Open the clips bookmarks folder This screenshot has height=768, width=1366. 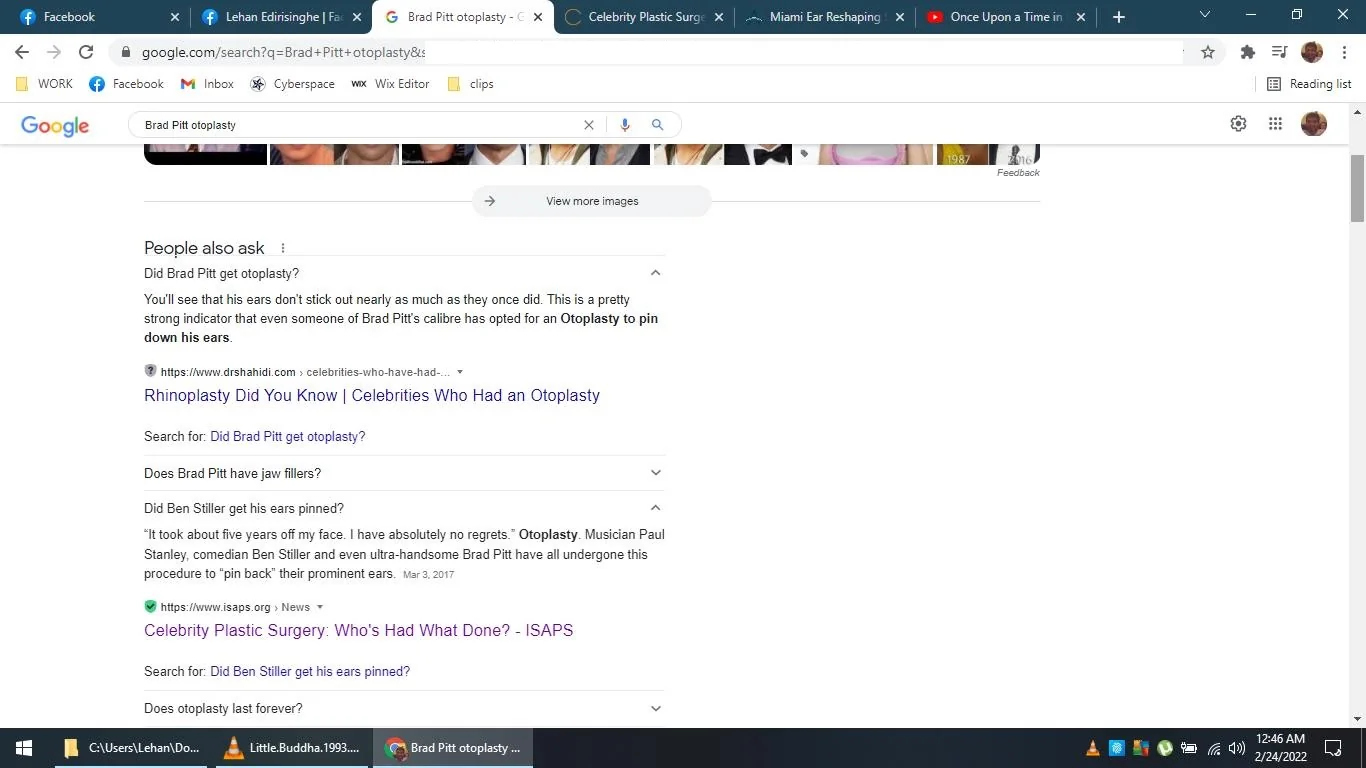[x=470, y=84]
